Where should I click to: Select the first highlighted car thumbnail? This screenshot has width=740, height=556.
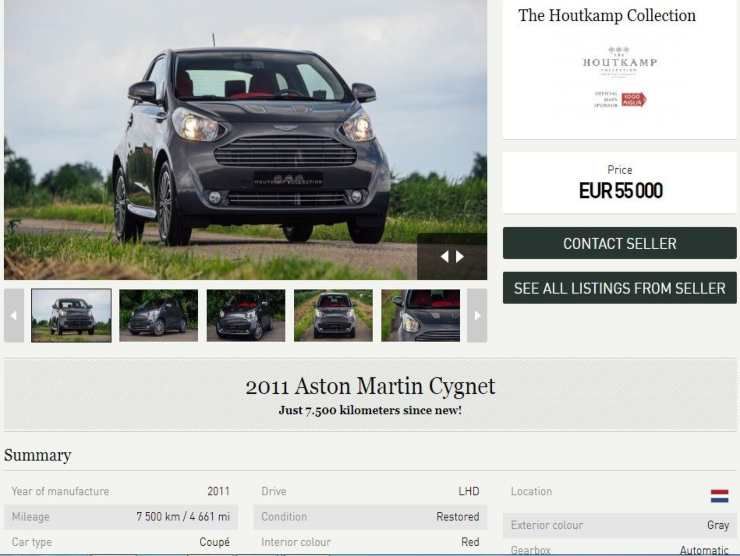point(71,316)
